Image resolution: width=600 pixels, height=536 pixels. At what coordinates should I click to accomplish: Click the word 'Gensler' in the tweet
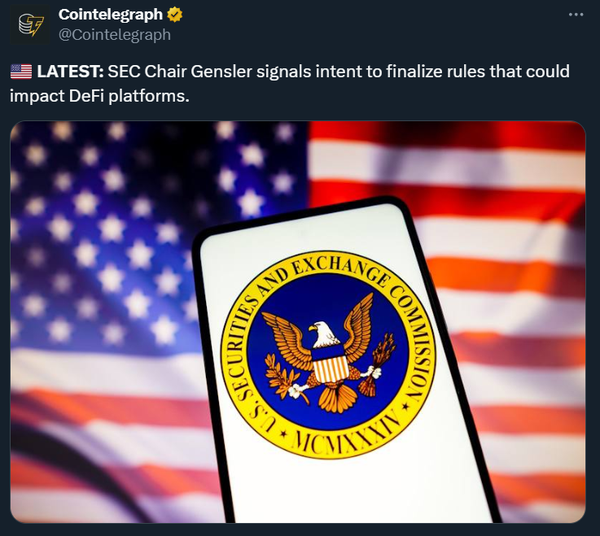coord(221,72)
